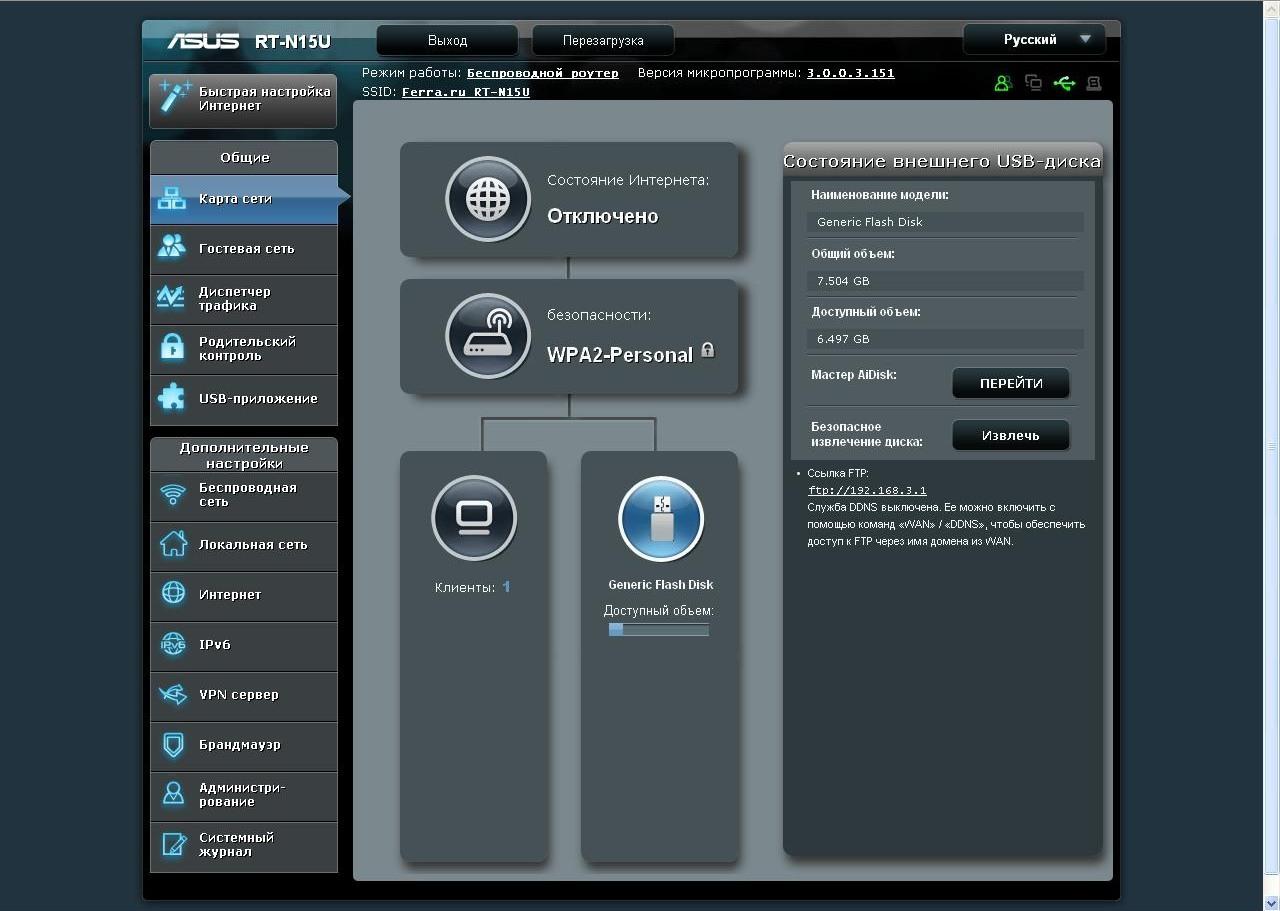Click the network clients status icon in header
Screen dimensions: 1280x911
click(1033, 83)
